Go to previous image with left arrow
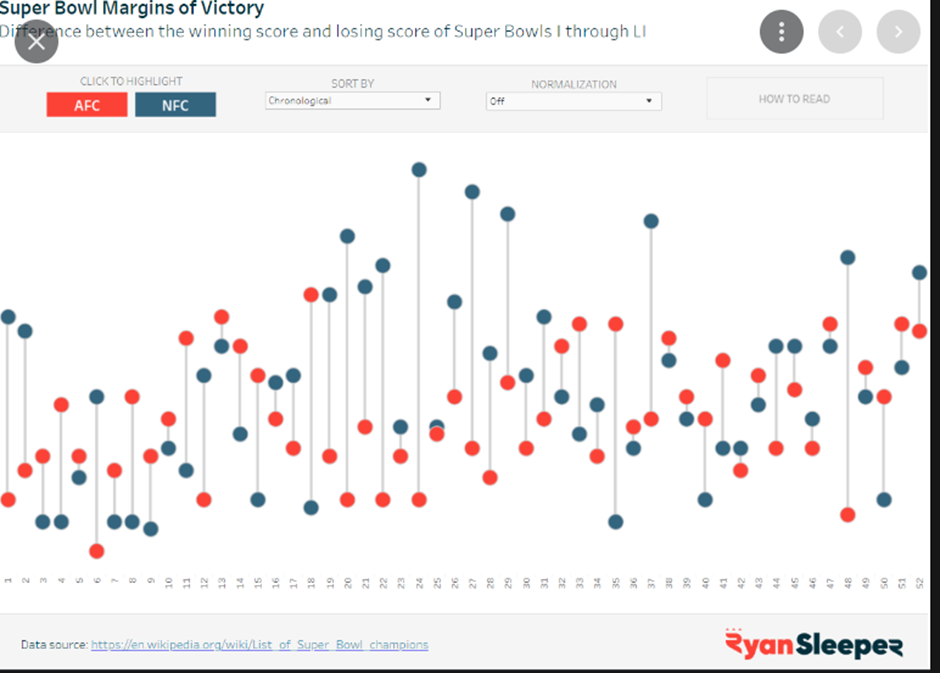Screen dimensions: 940x673 tap(840, 32)
